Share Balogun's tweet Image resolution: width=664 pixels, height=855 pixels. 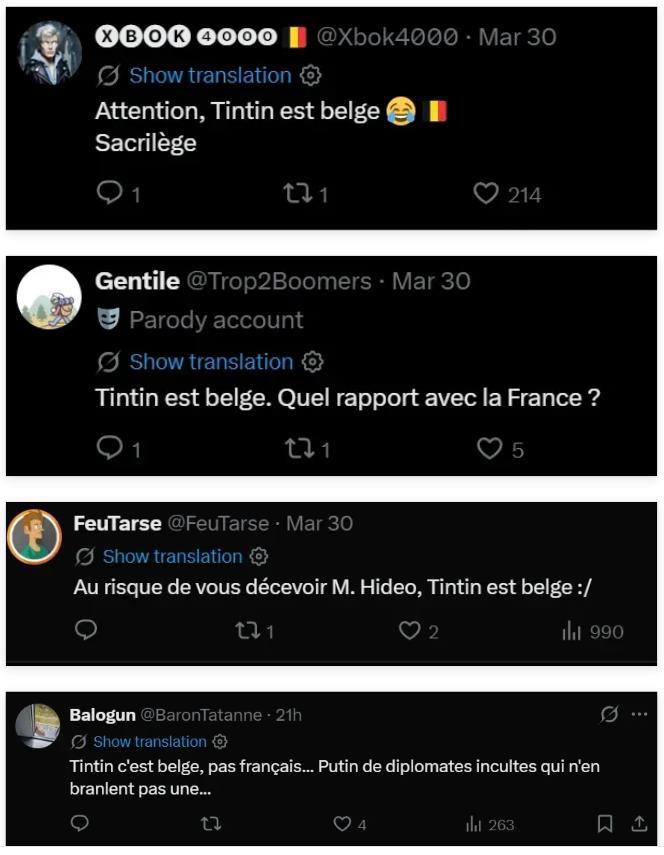pos(639,824)
